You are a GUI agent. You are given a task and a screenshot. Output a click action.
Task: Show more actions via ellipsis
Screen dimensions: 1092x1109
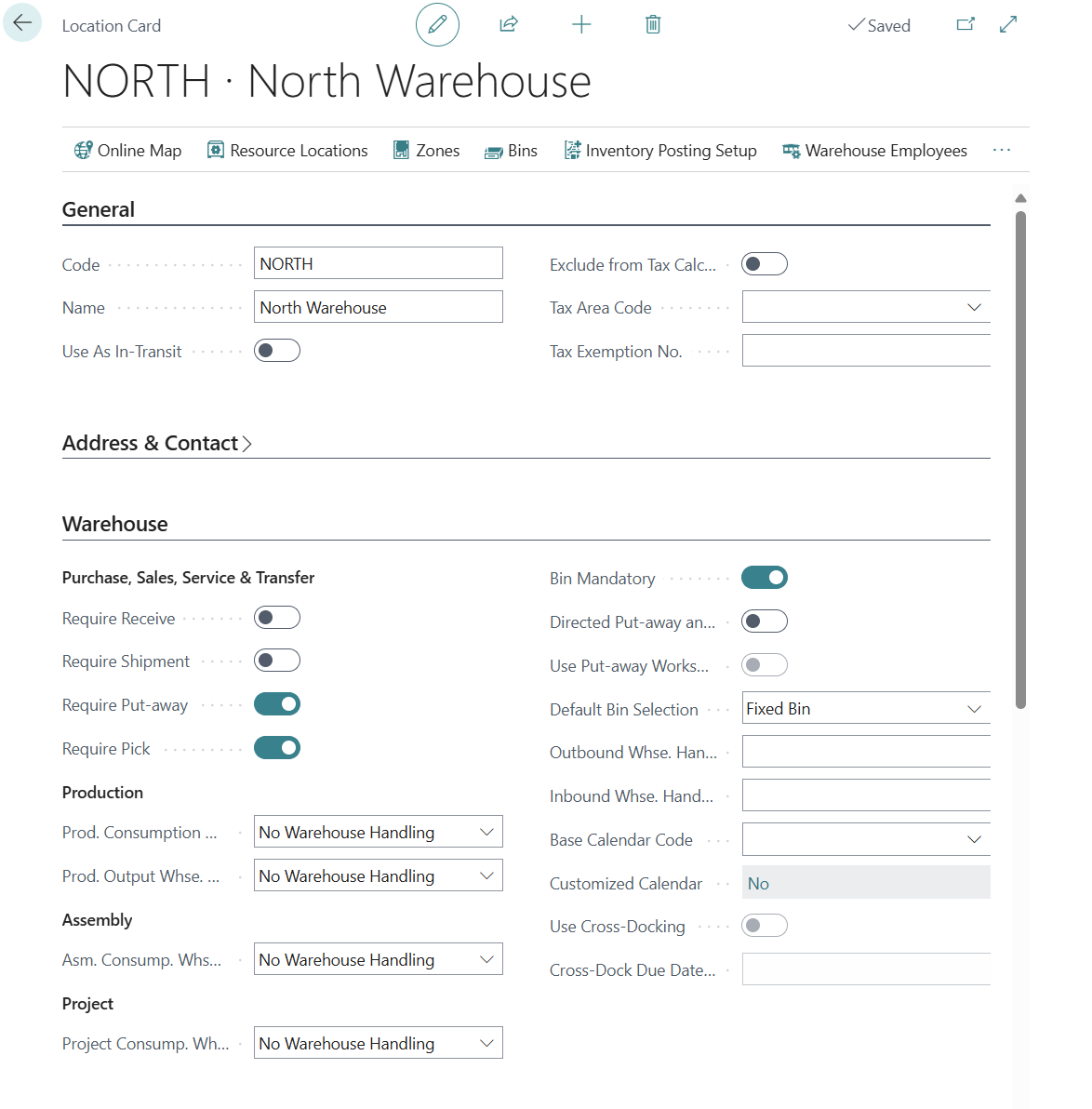1002,150
